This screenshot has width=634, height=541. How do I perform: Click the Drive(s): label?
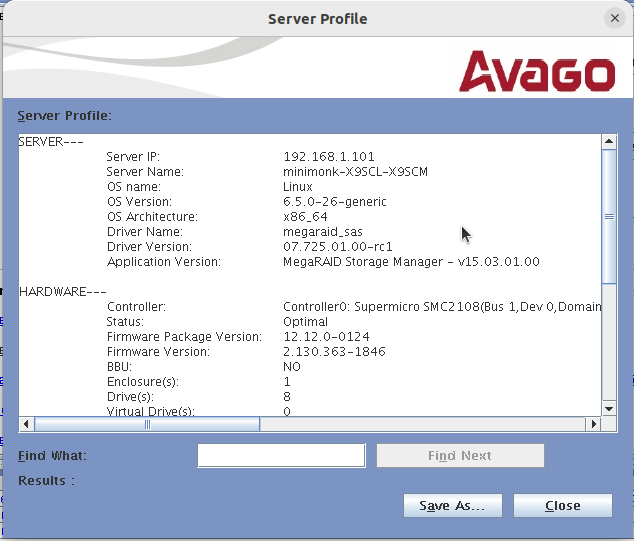tap(130, 397)
